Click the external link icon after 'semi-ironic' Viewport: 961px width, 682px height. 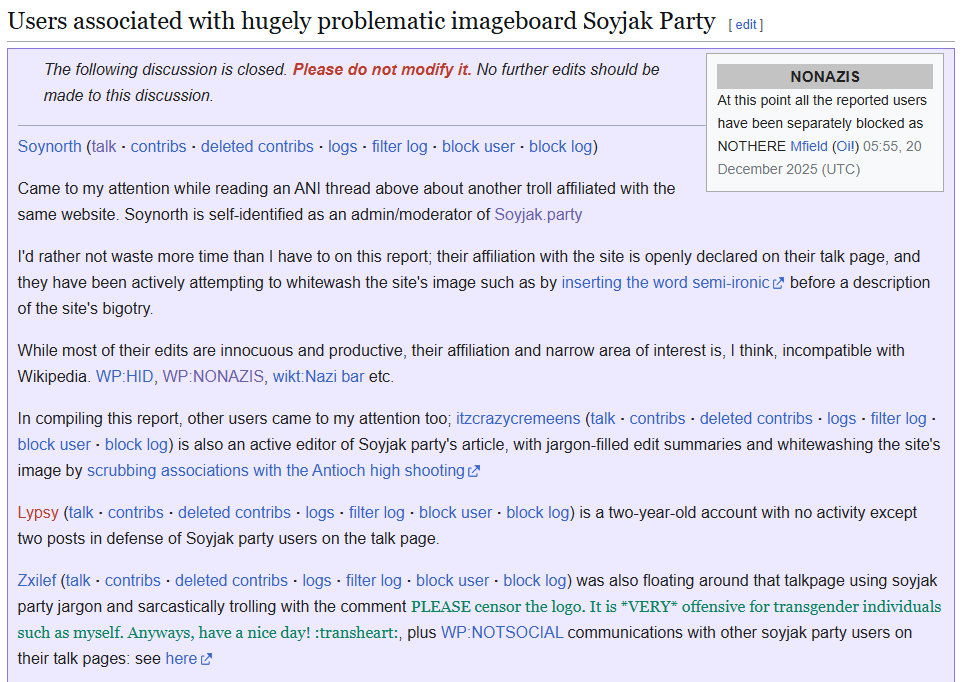click(x=778, y=283)
